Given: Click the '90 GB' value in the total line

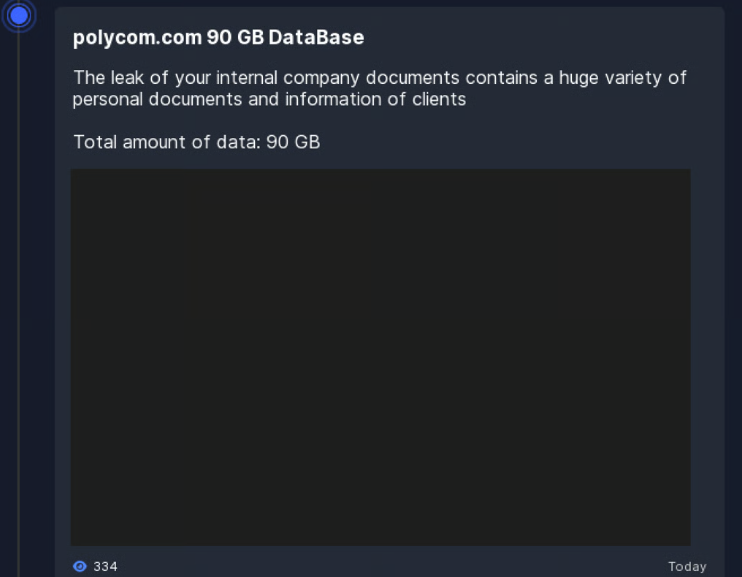Looking at the screenshot, I should coord(293,142).
